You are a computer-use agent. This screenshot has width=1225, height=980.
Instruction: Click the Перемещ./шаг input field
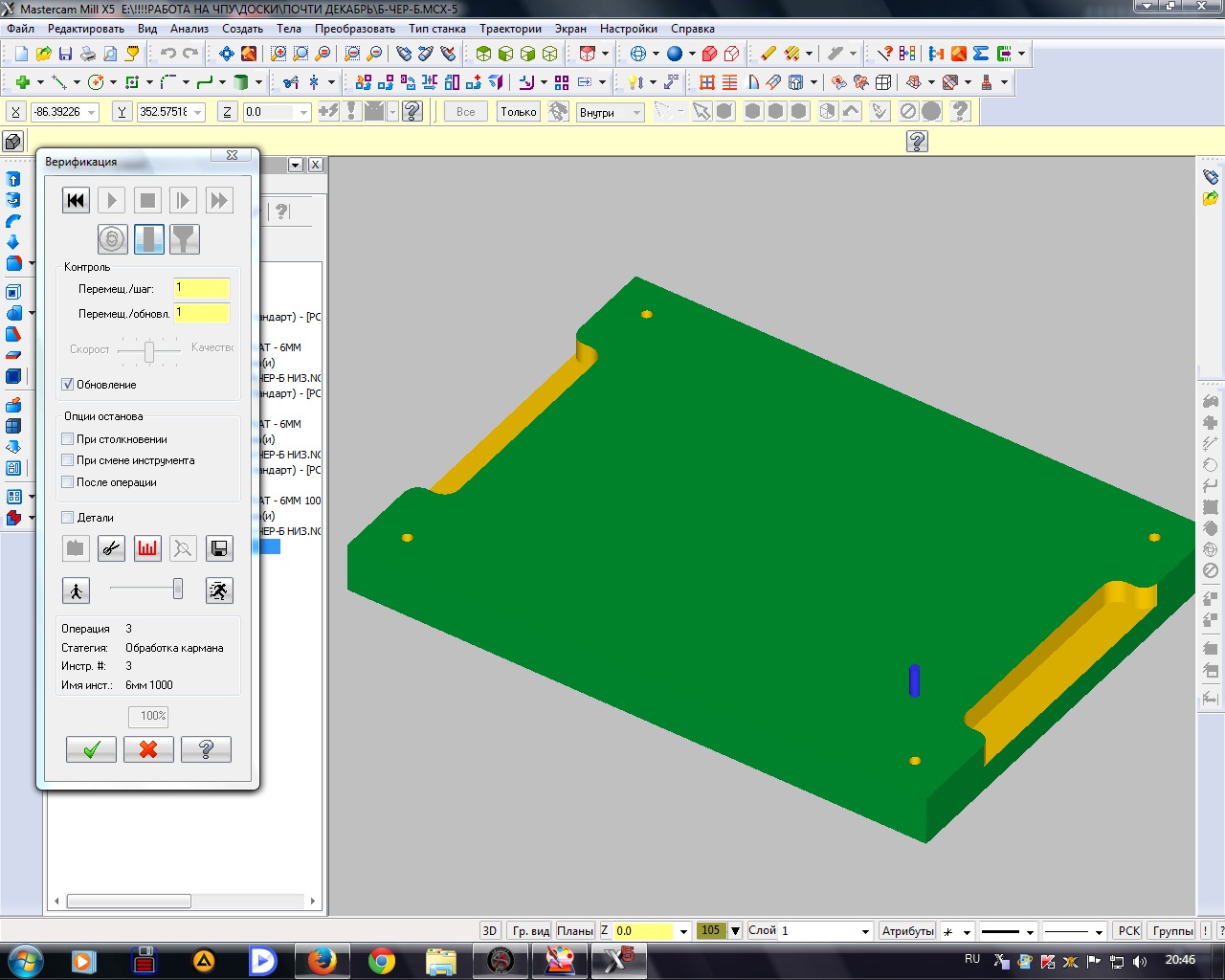click(201, 288)
